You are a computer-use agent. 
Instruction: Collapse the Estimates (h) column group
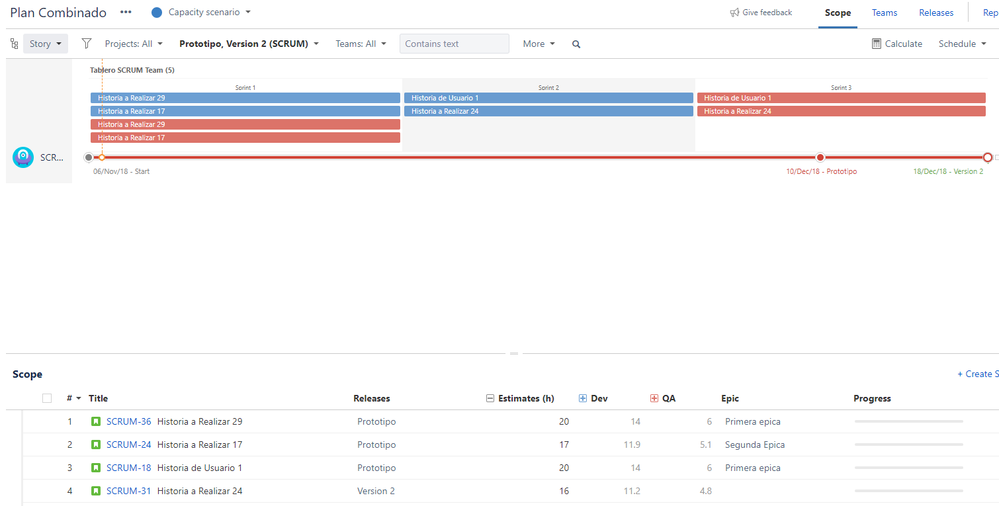(490, 398)
